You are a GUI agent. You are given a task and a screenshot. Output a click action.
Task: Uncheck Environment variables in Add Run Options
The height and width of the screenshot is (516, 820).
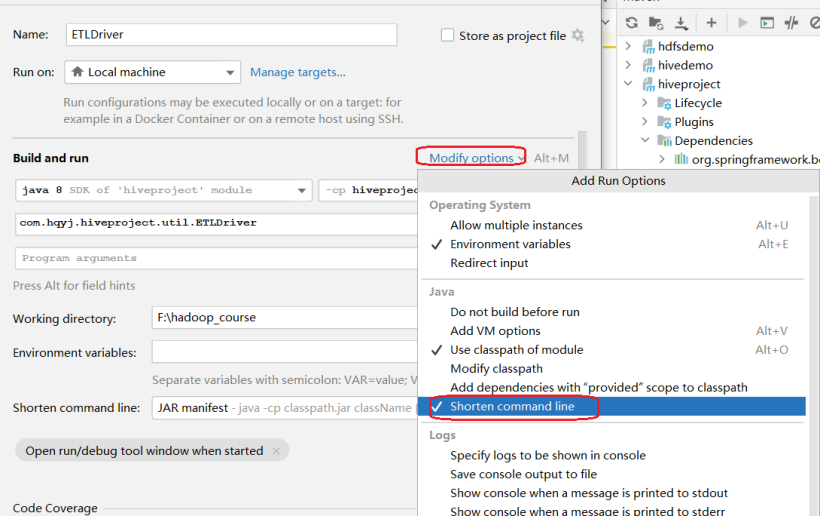click(x=510, y=244)
